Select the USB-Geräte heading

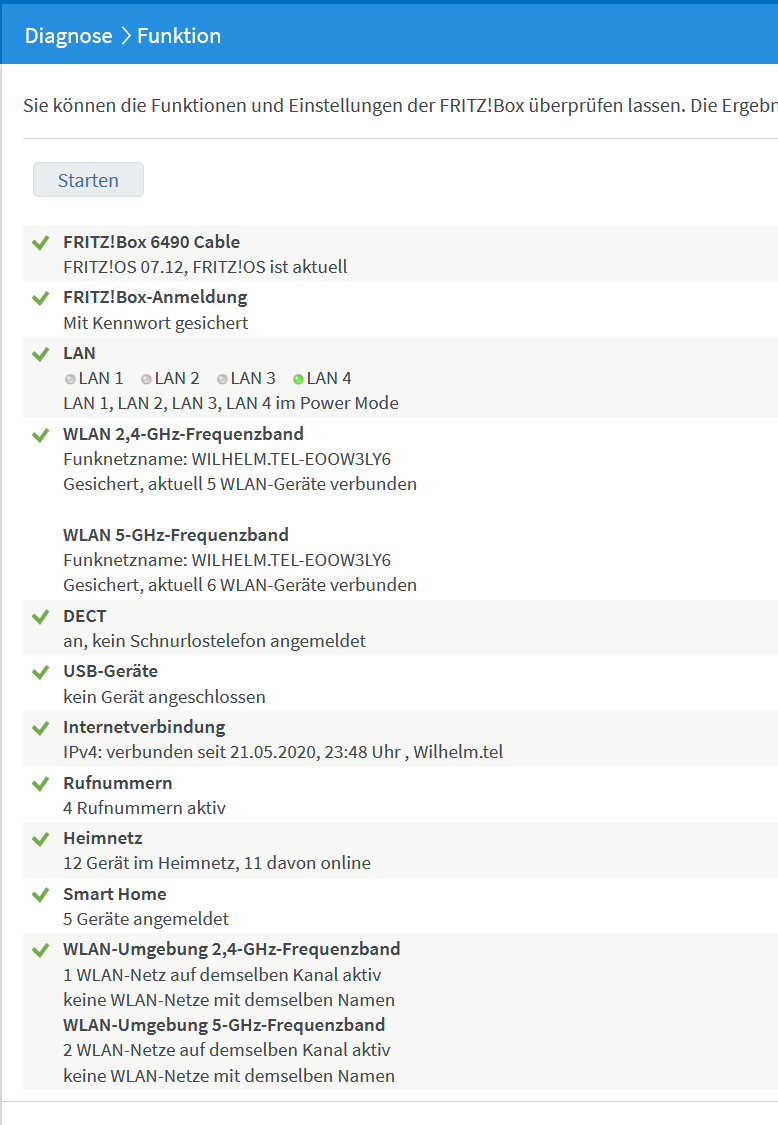(111, 671)
